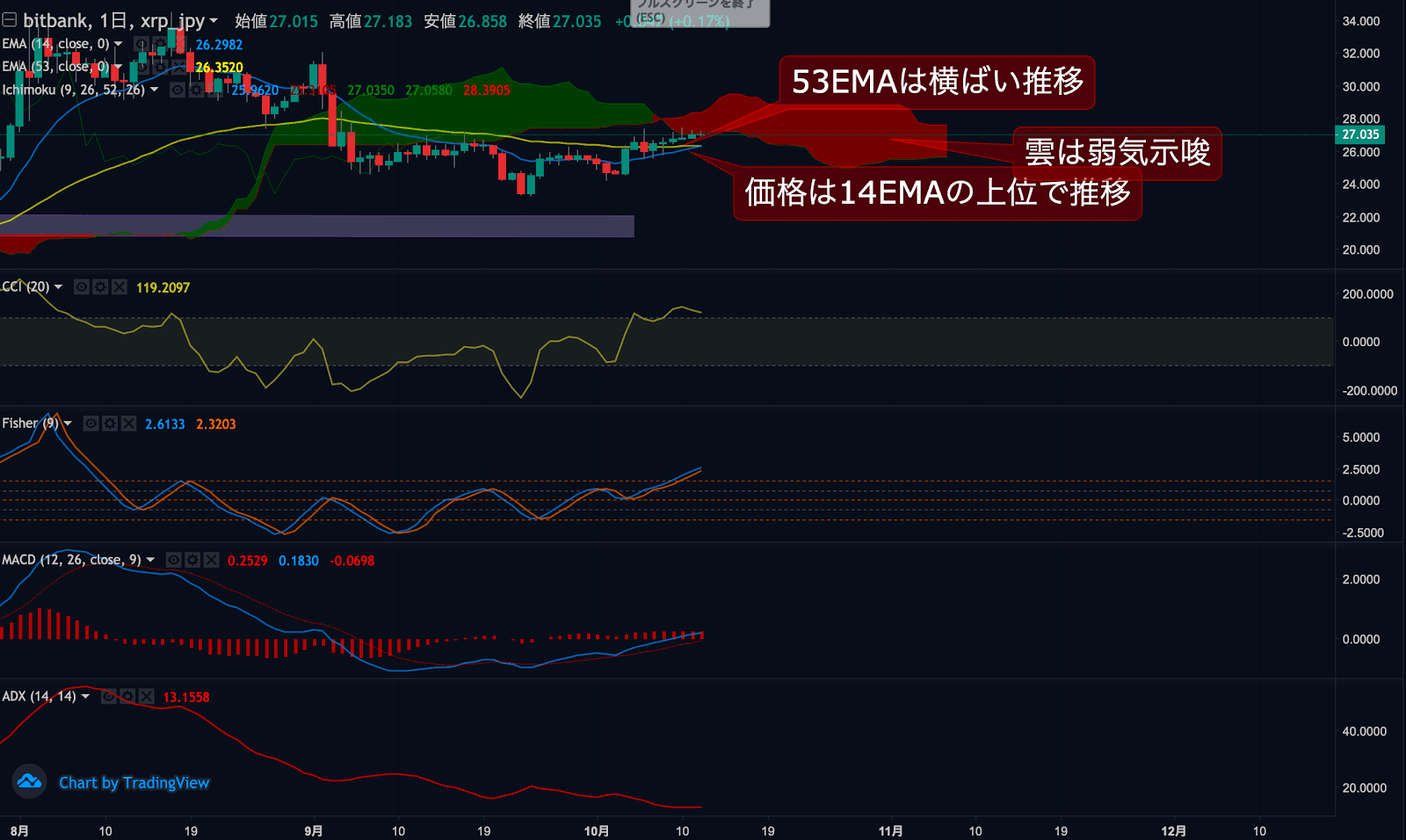The image size is (1406, 840).
Task: Delete the MACD indicator
Action: (212, 560)
